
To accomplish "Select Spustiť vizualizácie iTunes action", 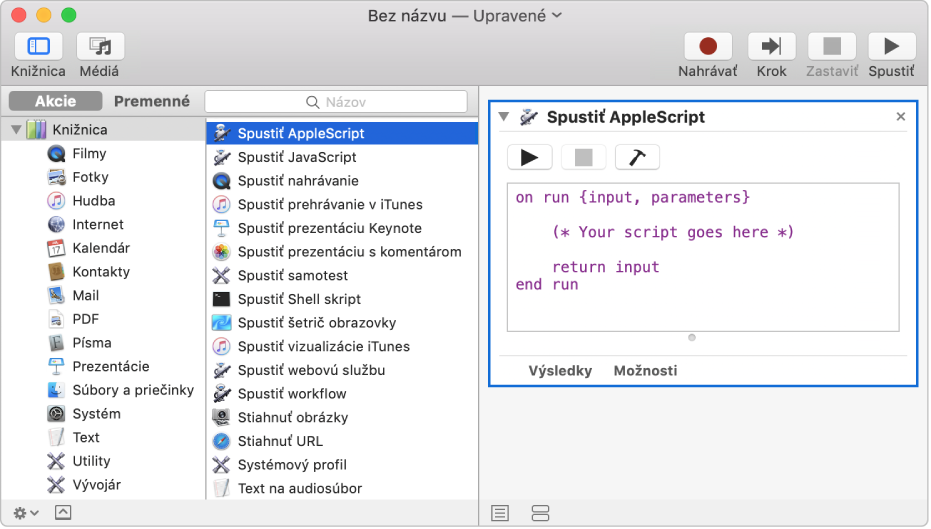I will pos(342,347).
